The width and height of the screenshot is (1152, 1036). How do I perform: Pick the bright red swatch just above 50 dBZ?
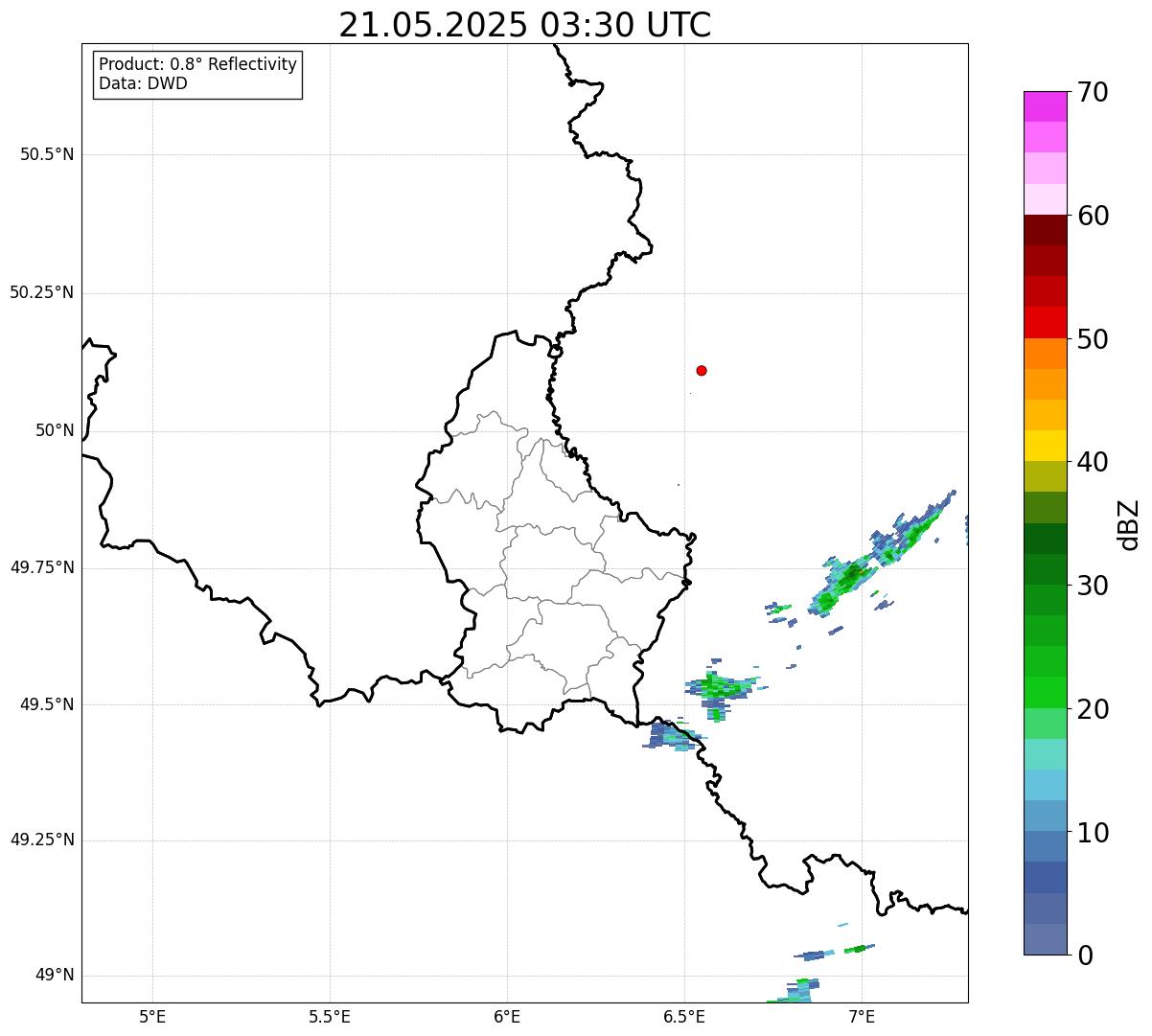click(1045, 323)
